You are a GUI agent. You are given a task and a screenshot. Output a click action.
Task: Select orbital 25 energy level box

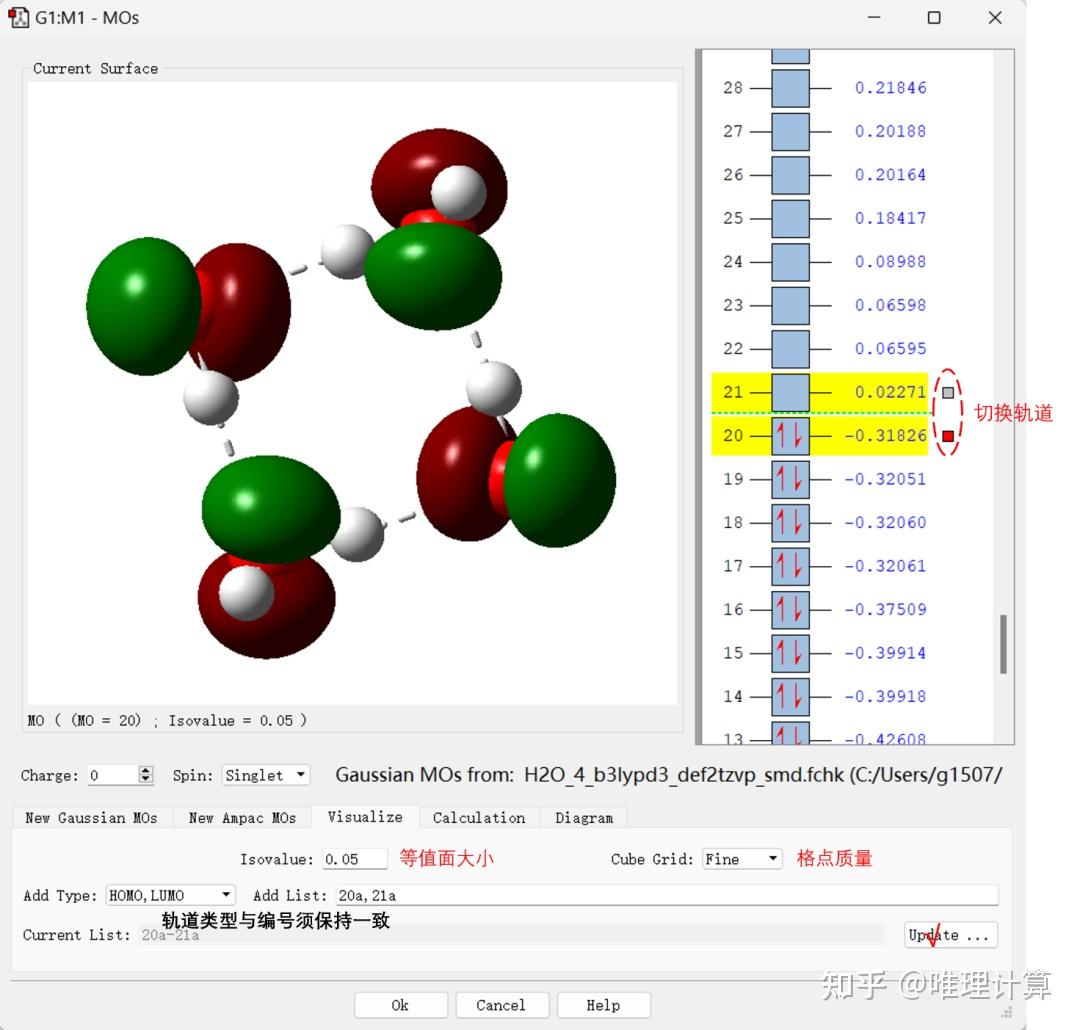[790, 218]
